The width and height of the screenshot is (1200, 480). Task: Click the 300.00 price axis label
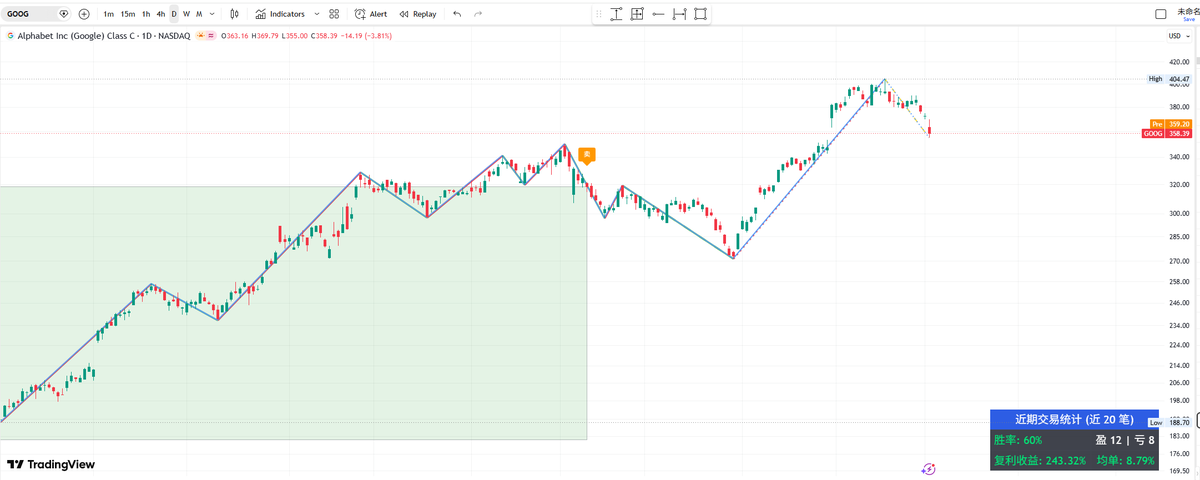click(x=1179, y=213)
